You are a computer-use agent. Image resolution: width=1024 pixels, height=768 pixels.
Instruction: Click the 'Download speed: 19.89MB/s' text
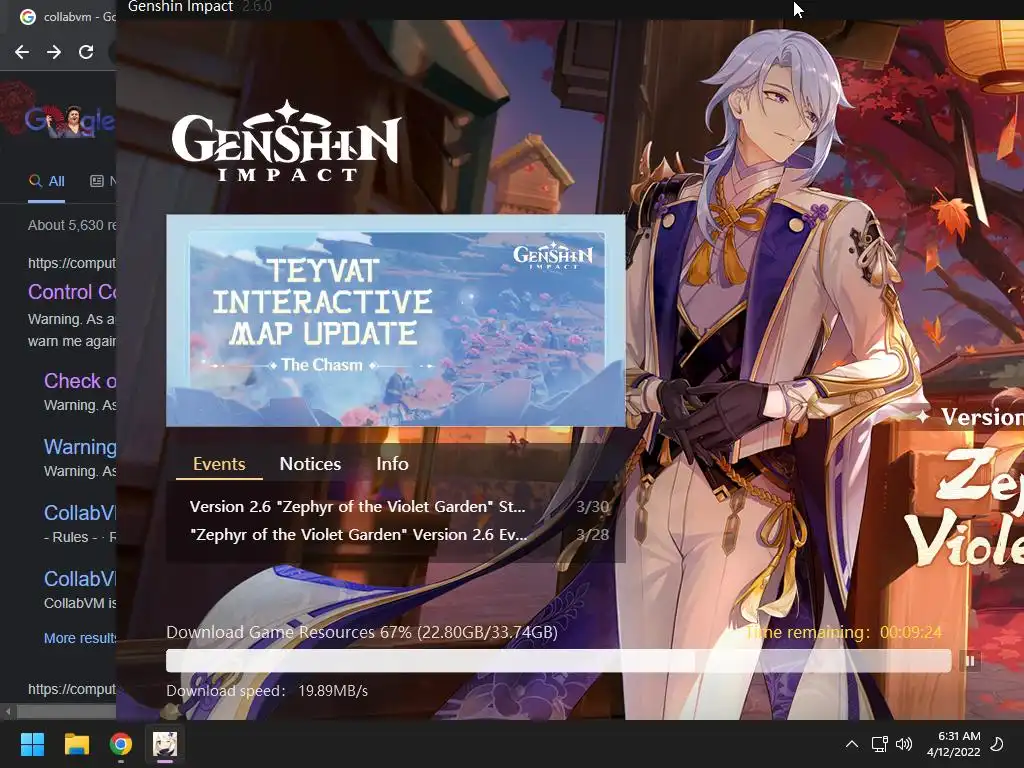(x=267, y=691)
